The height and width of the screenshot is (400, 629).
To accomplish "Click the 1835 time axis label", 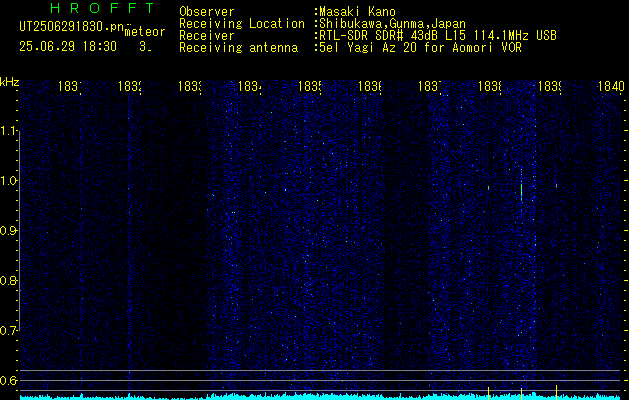I will 310,86.
